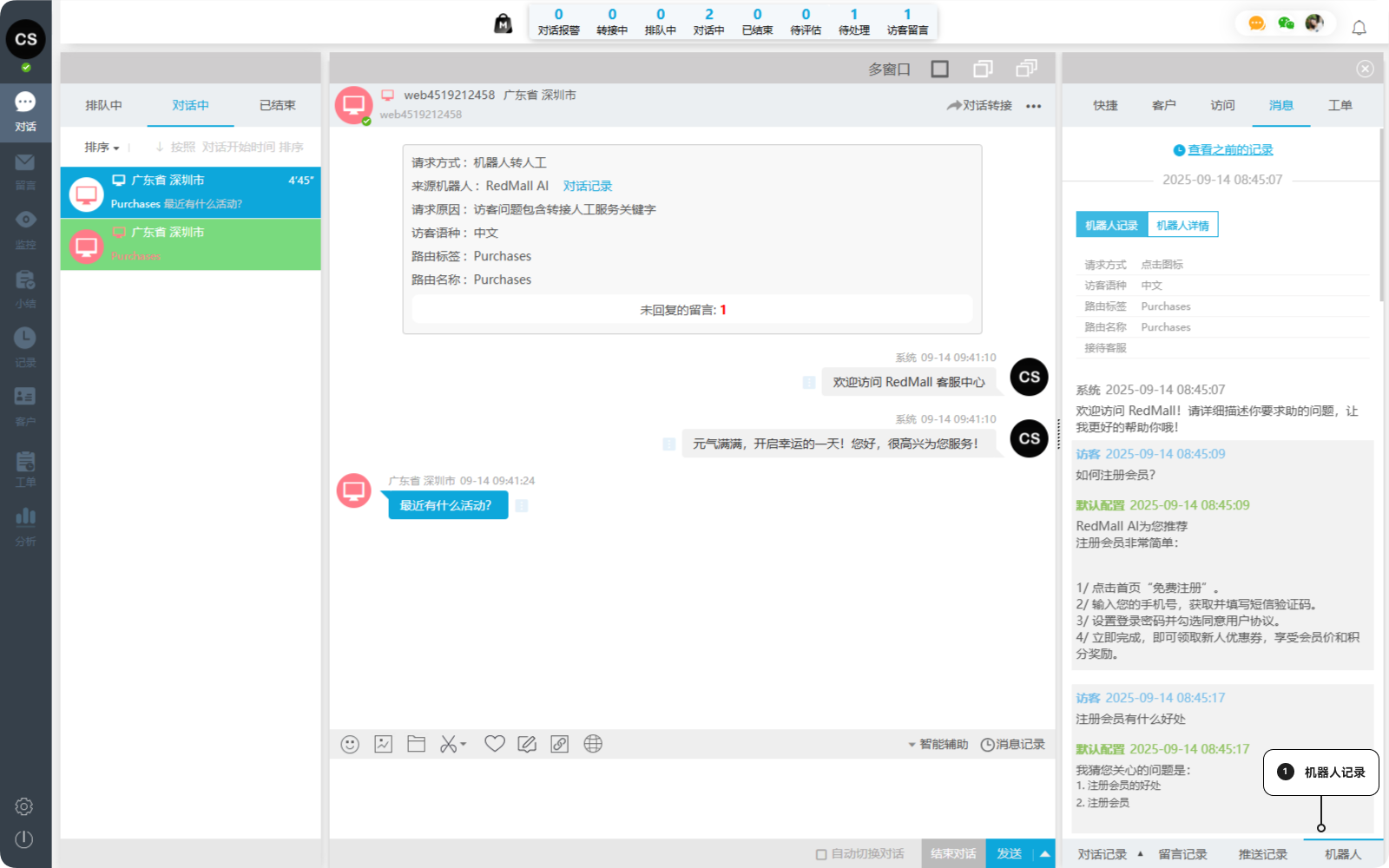Click the 查看之前的记录 link

click(1229, 149)
